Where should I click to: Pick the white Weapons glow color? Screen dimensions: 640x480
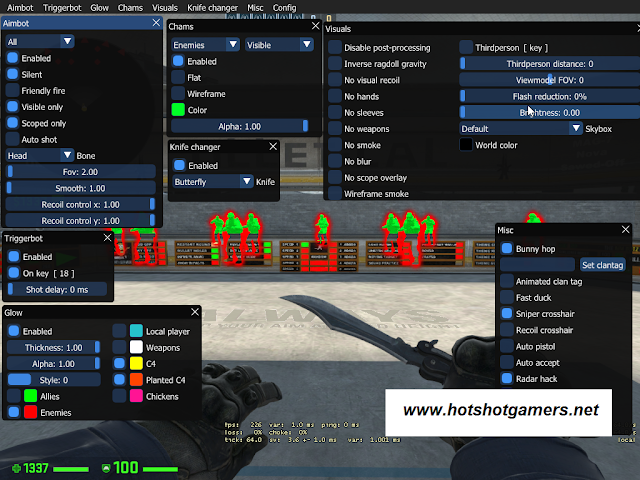[136, 347]
